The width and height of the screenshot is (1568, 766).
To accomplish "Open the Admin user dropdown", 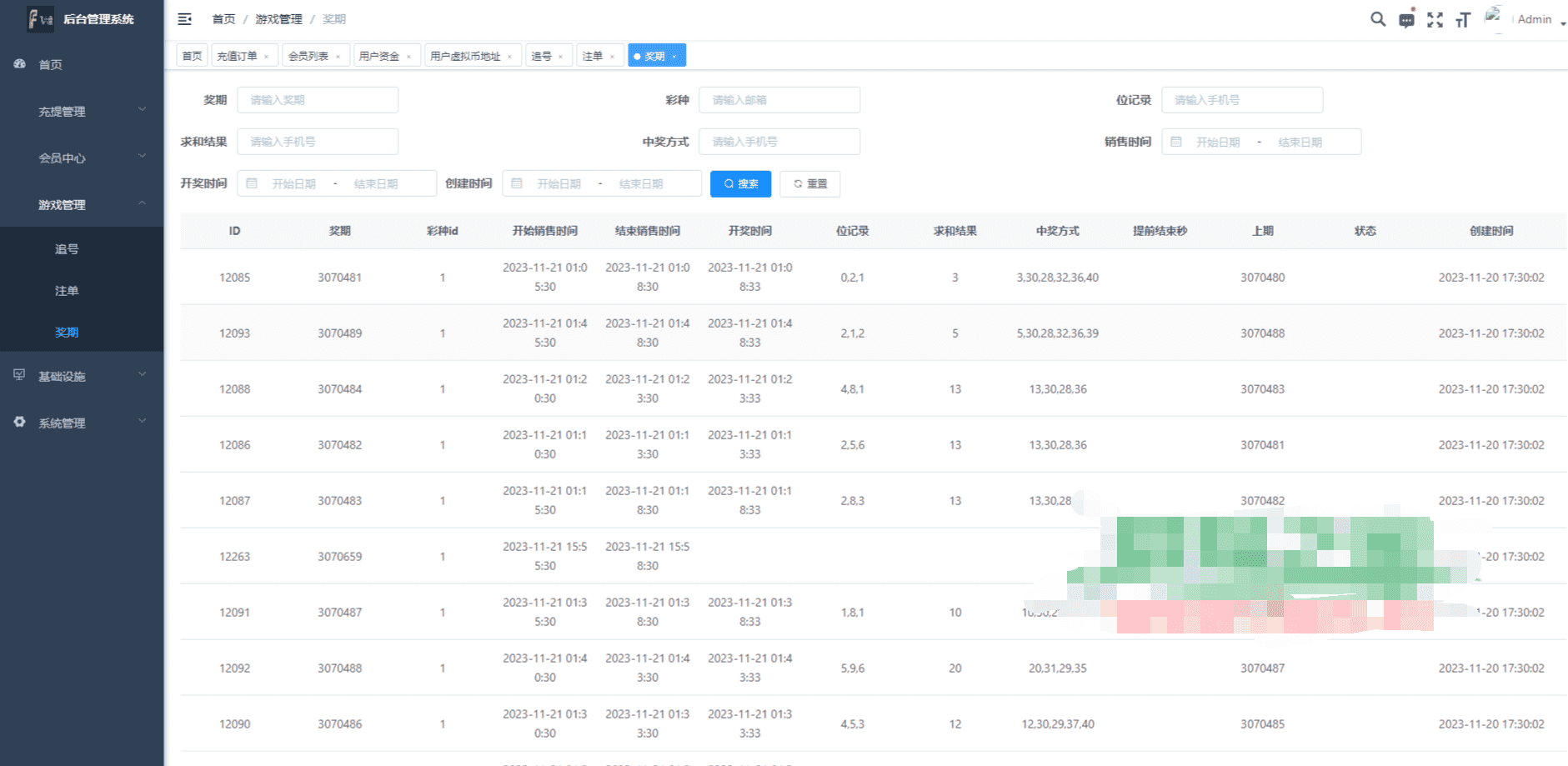I will [1540, 19].
